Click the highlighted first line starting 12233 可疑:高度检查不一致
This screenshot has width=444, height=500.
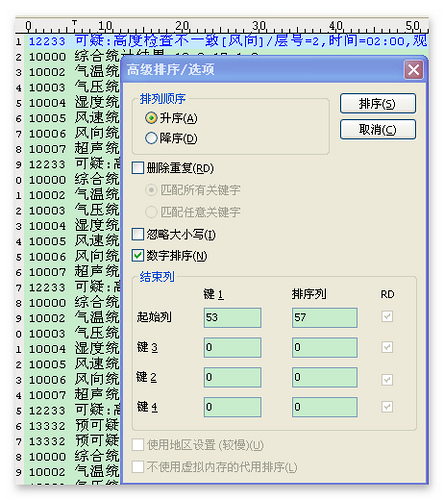tap(228, 41)
